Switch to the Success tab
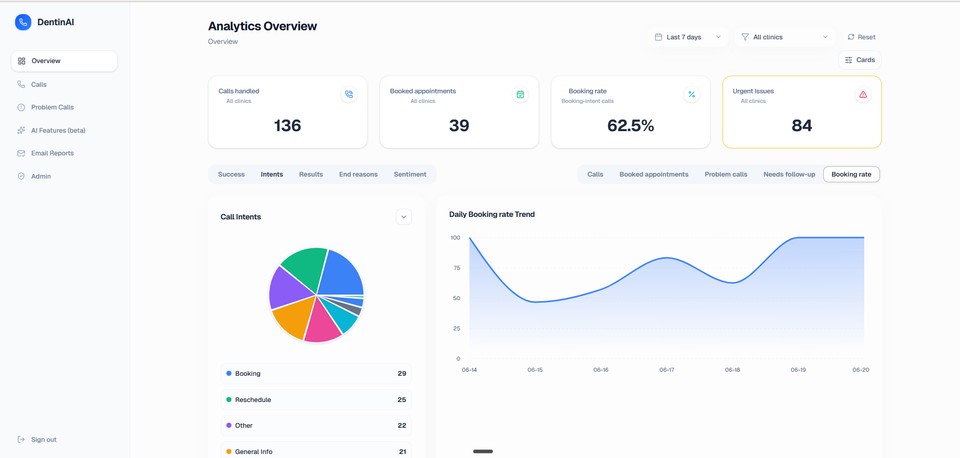The image size is (960, 458). pos(231,175)
